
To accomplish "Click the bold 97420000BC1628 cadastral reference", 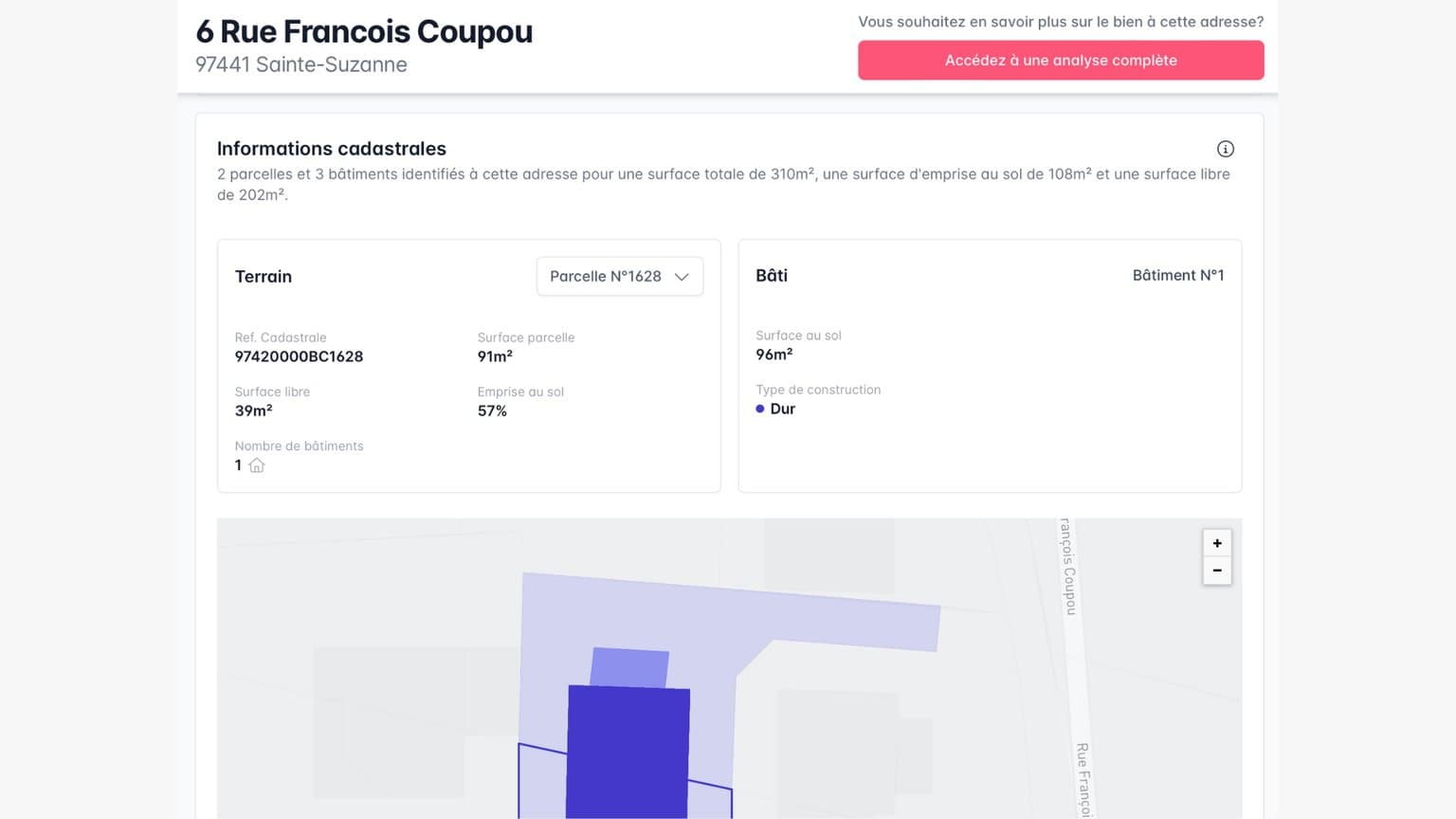I will pyautogui.click(x=300, y=356).
